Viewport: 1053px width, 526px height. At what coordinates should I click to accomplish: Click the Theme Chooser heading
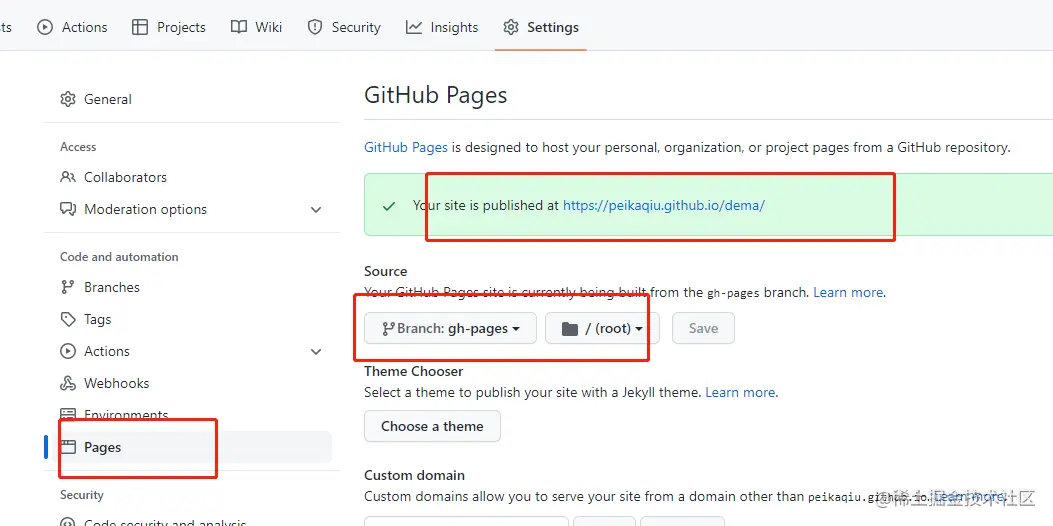point(414,371)
